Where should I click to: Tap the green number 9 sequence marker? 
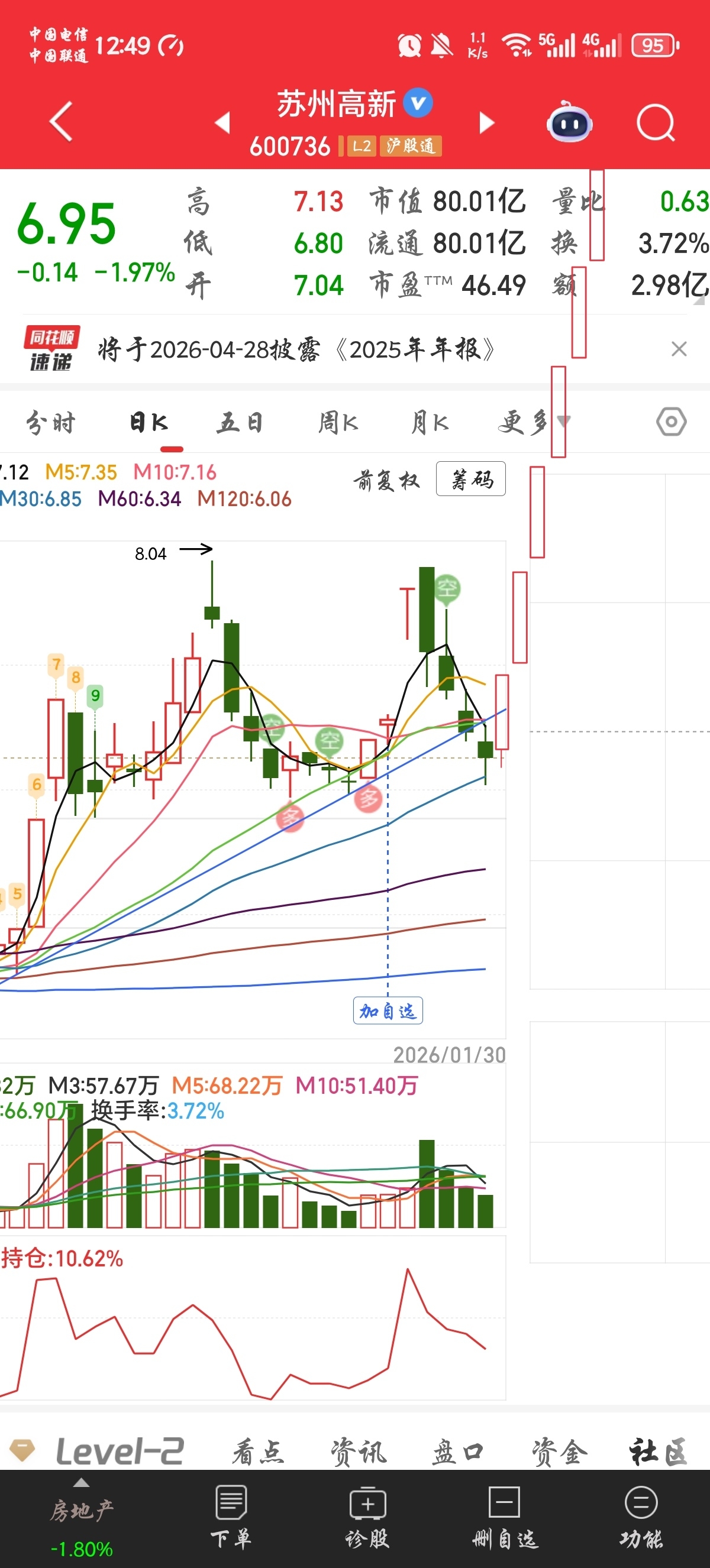[x=95, y=696]
